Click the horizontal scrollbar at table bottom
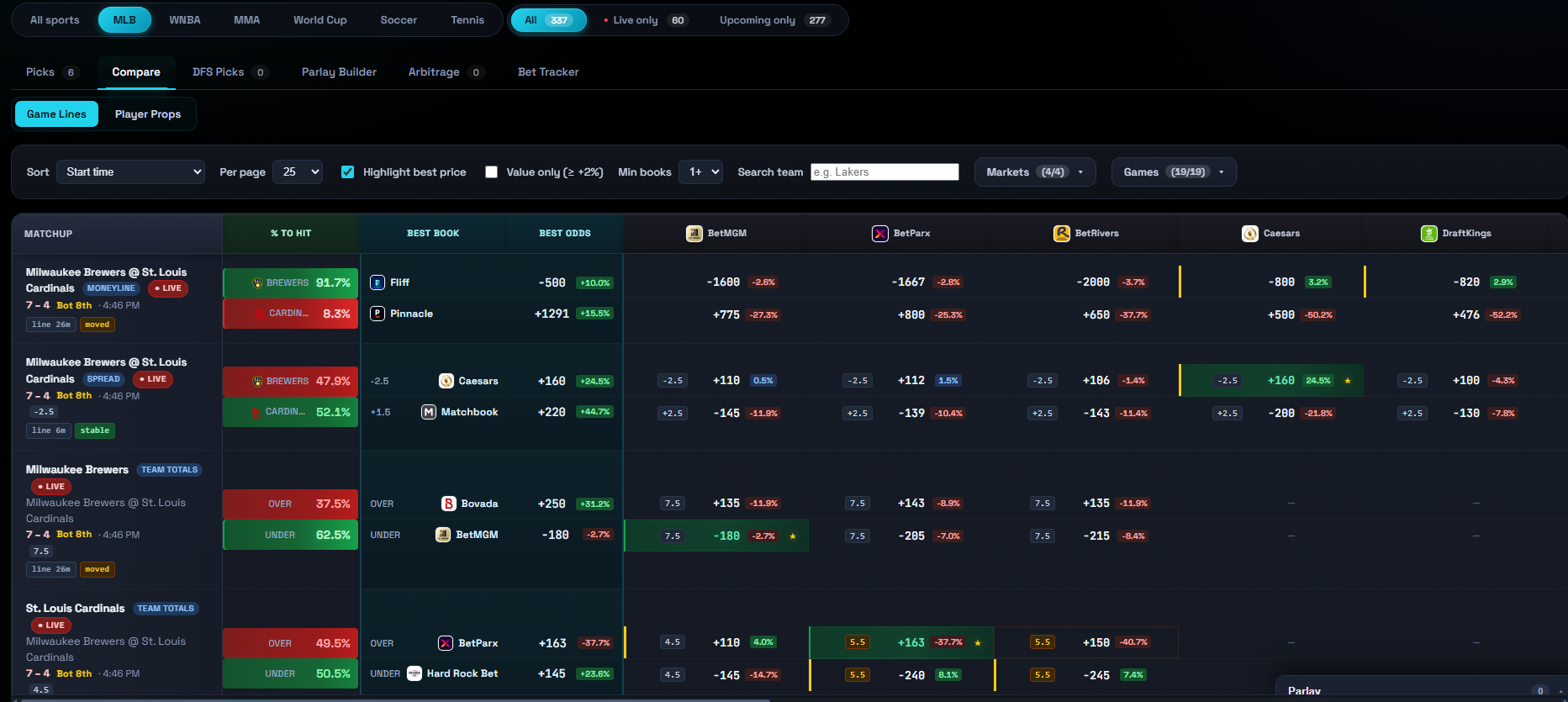This screenshot has height=702, width=1568. [x=395, y=699]
